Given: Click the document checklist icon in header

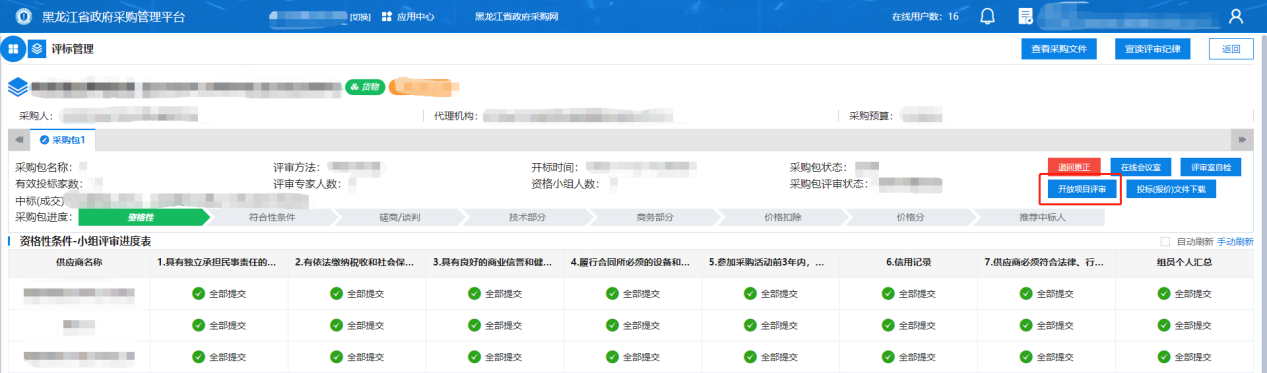Looking at the screenshot, I should click(1025, 17).
